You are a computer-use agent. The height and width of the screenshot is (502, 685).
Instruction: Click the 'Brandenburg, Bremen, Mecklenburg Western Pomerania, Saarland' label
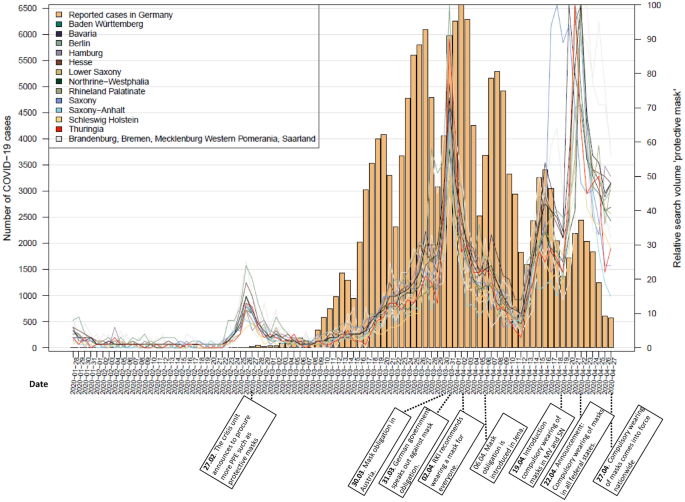192,139
